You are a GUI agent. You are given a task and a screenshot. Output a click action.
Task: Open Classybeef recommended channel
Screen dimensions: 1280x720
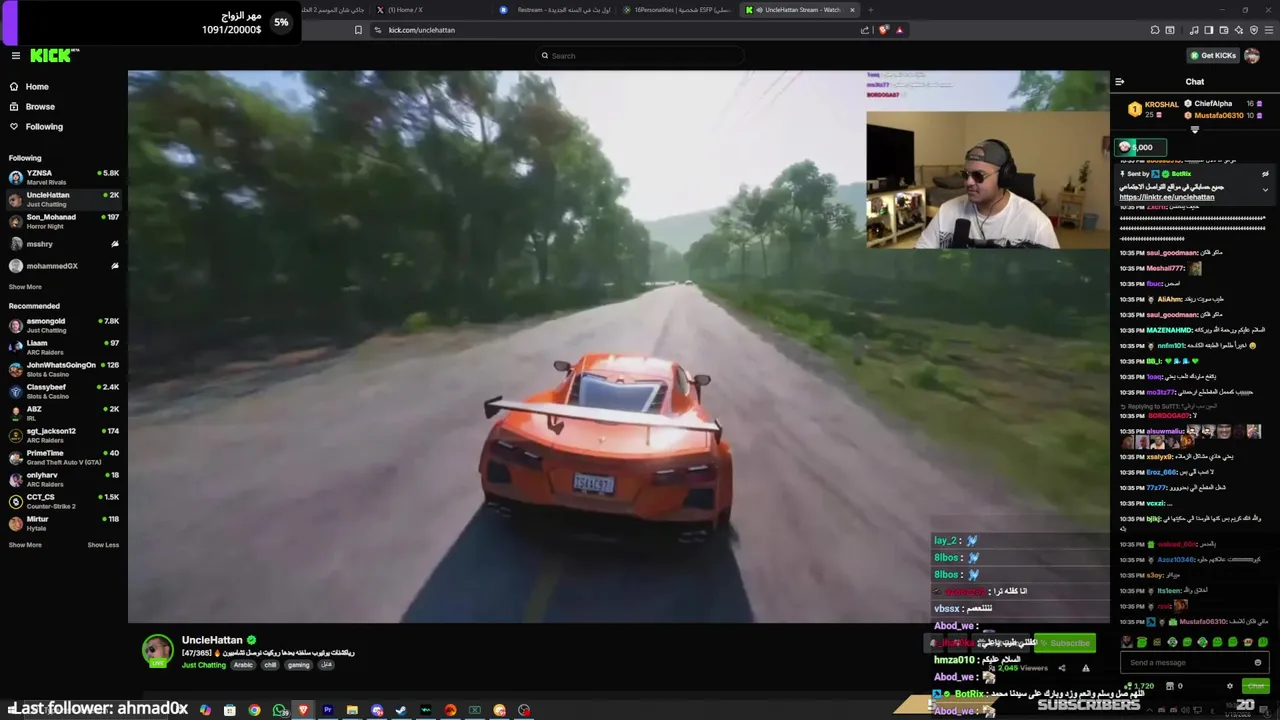click(x=64, y=391)
